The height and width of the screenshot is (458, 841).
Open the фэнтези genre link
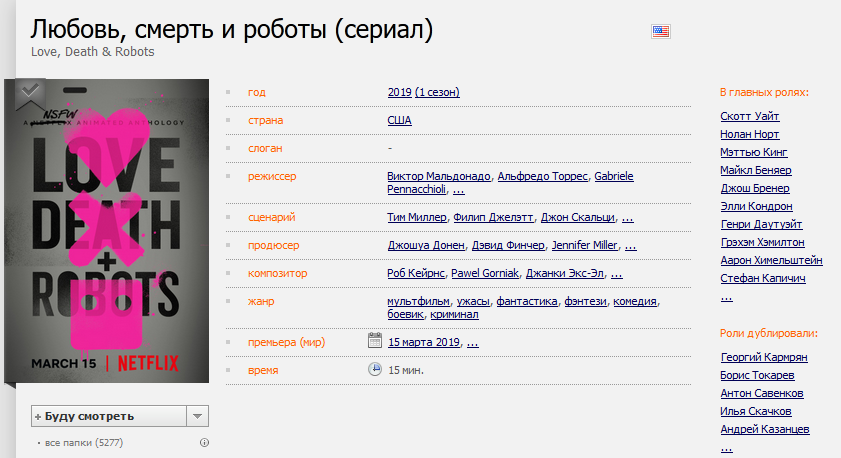coord(585,301)
